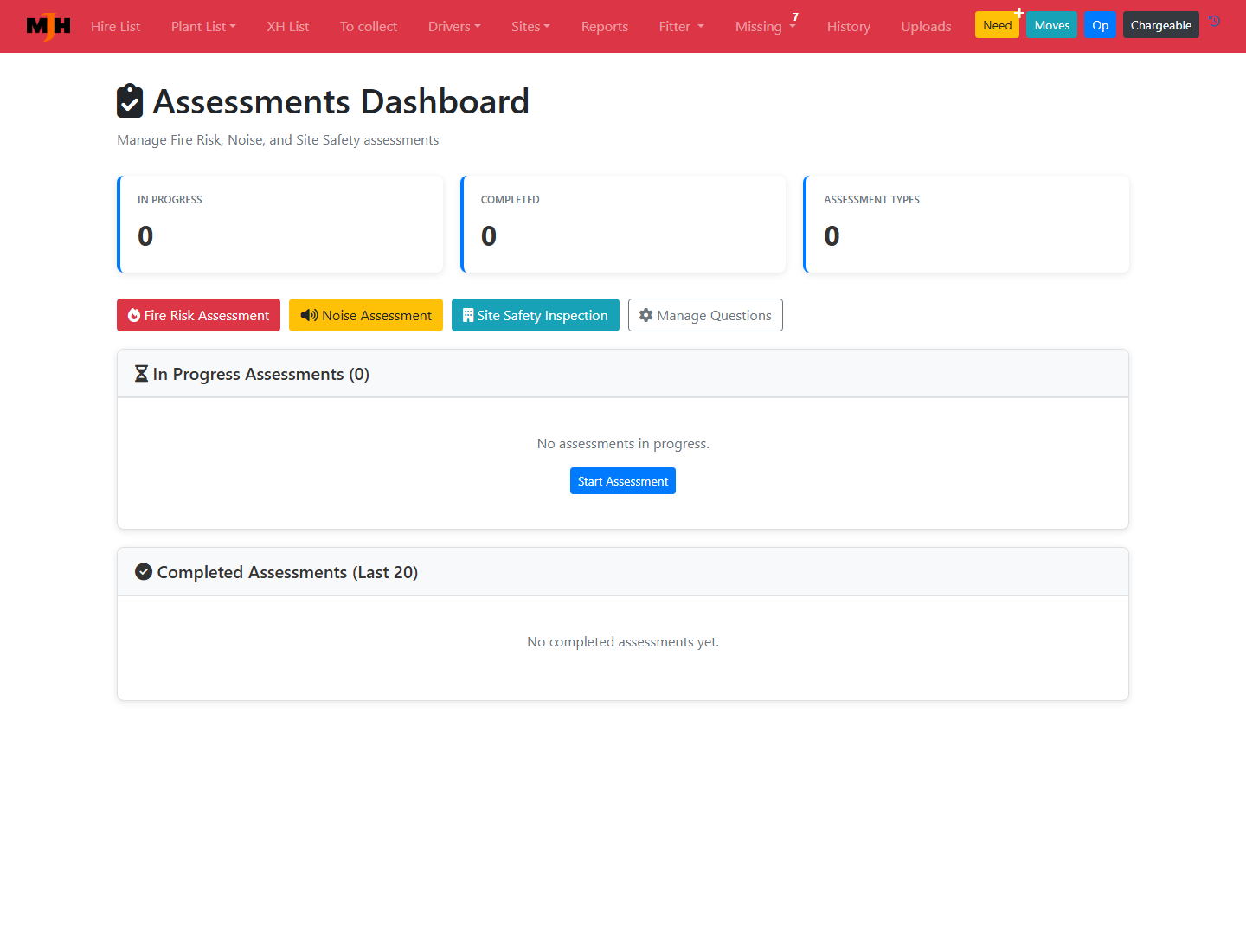
Task: Click the dark Chargeable button
Action: click(x=1161, y=25)
